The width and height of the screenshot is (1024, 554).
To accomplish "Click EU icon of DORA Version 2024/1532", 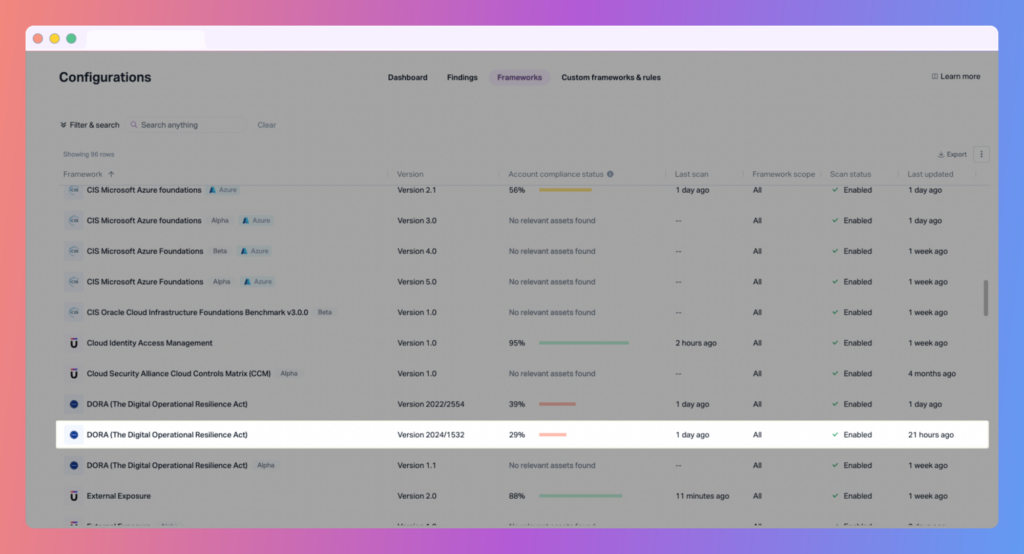I will 74,434.
